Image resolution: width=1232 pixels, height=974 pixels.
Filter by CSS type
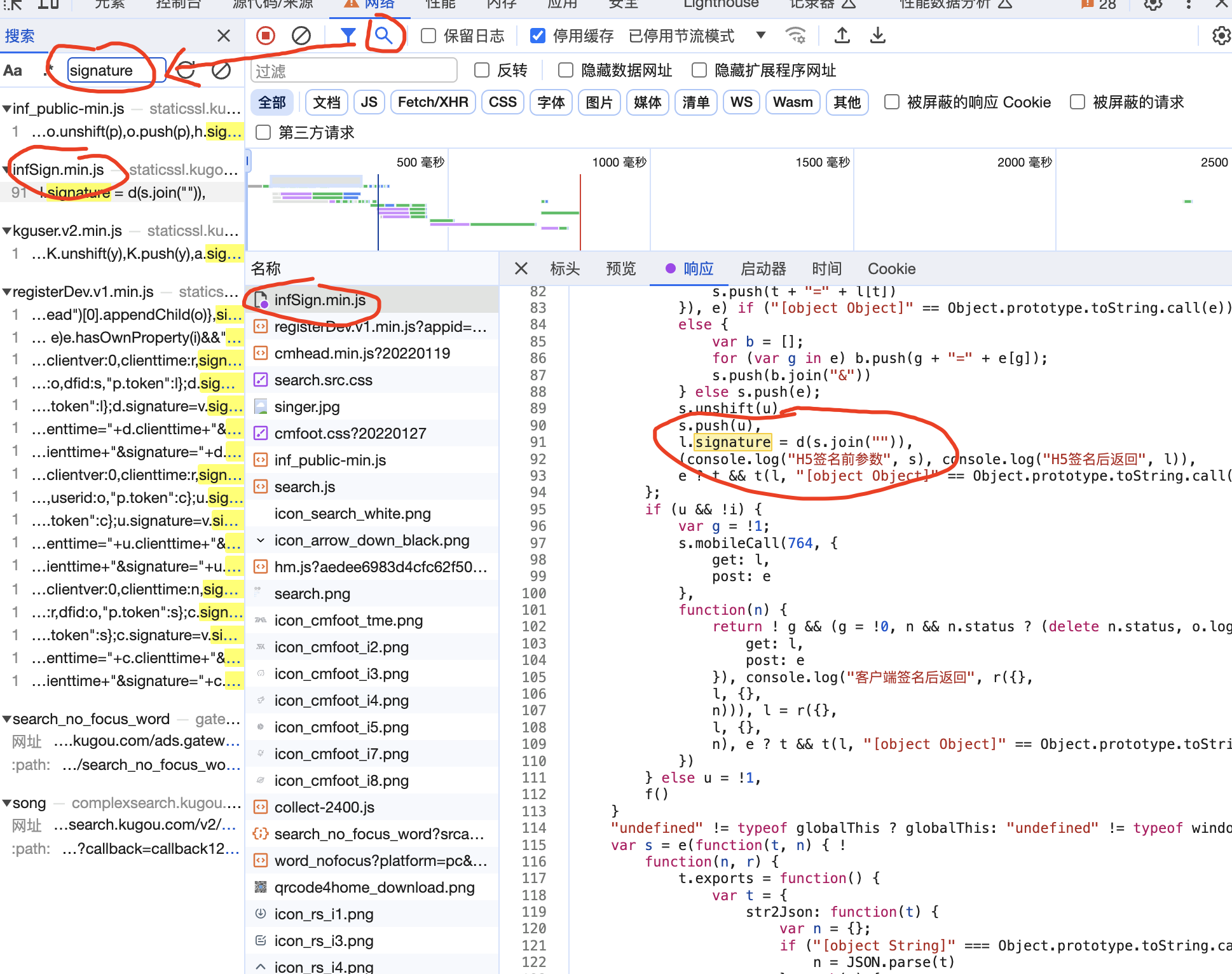tap(503, 102)
